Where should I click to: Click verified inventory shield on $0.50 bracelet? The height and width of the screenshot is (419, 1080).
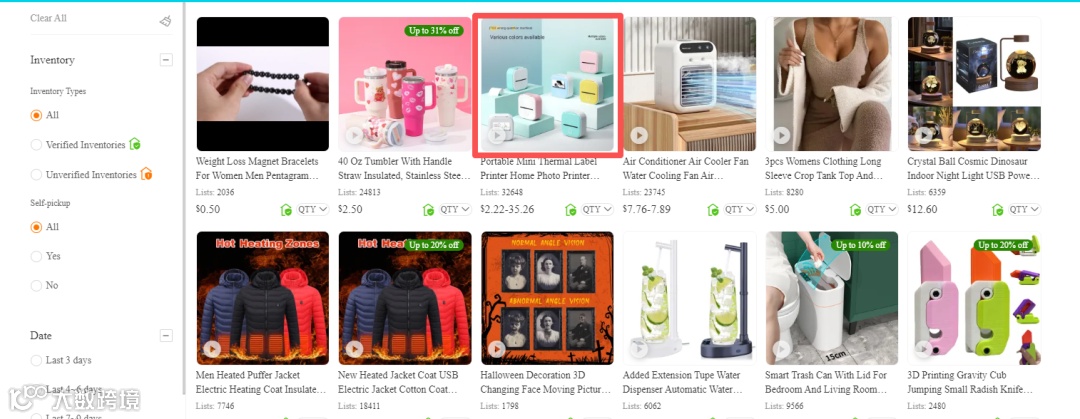(x=287, y=210)
